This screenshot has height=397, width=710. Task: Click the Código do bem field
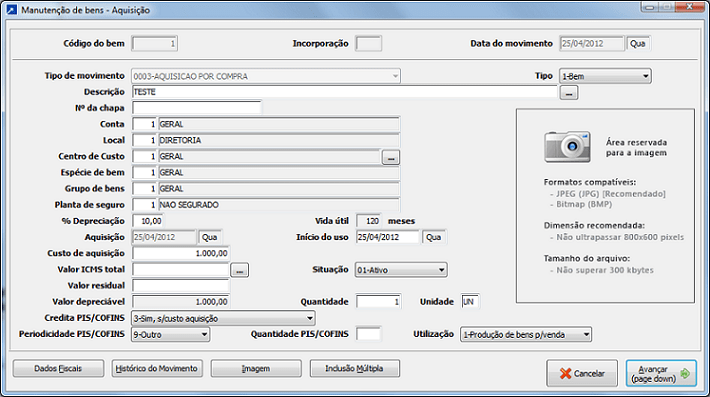pyautogui.click(x=154, y=43)
